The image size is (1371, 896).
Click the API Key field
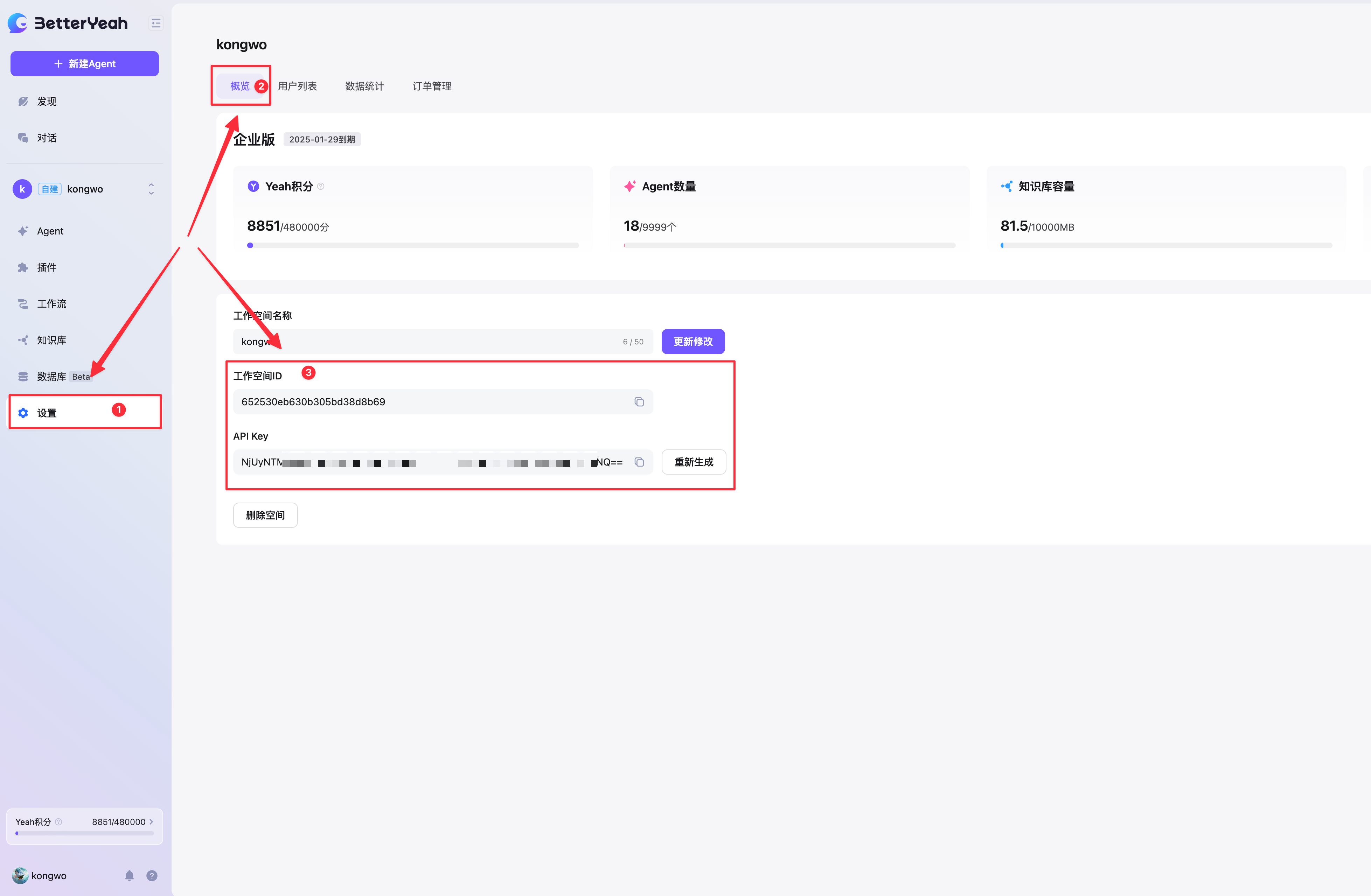443,462
